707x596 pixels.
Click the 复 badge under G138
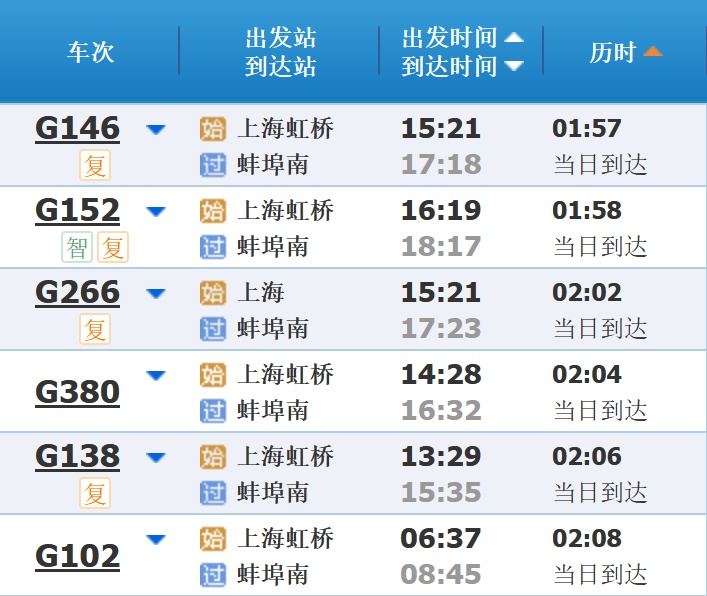pyautogui.click(x=95, y=493)
